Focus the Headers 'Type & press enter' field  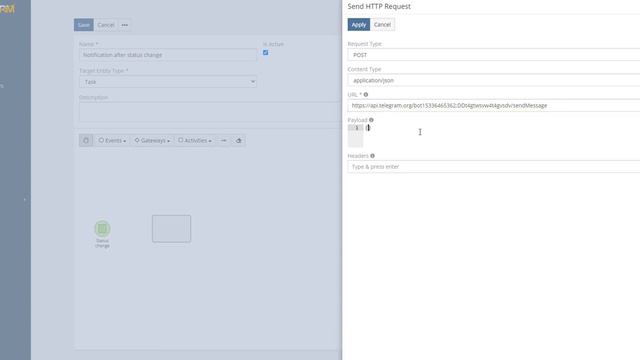tap(493, 167)
